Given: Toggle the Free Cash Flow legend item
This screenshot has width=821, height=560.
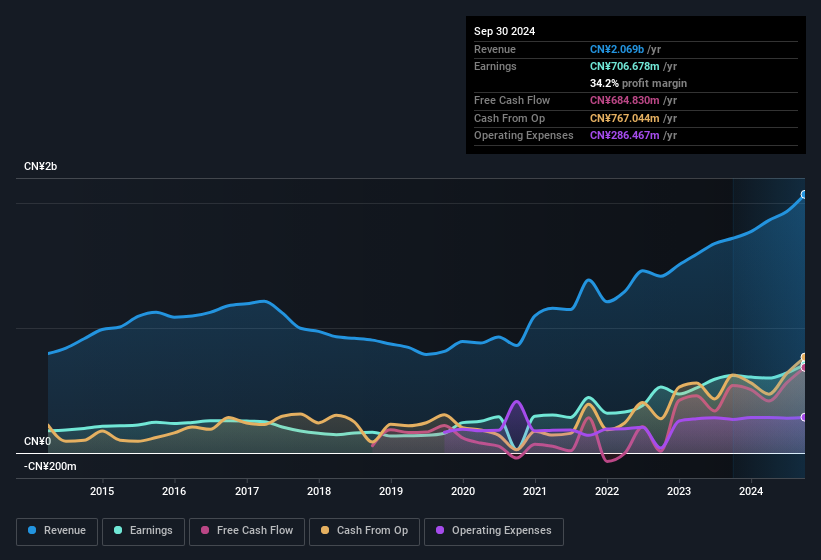Looking at the screenshot, I should coord(247,531).
